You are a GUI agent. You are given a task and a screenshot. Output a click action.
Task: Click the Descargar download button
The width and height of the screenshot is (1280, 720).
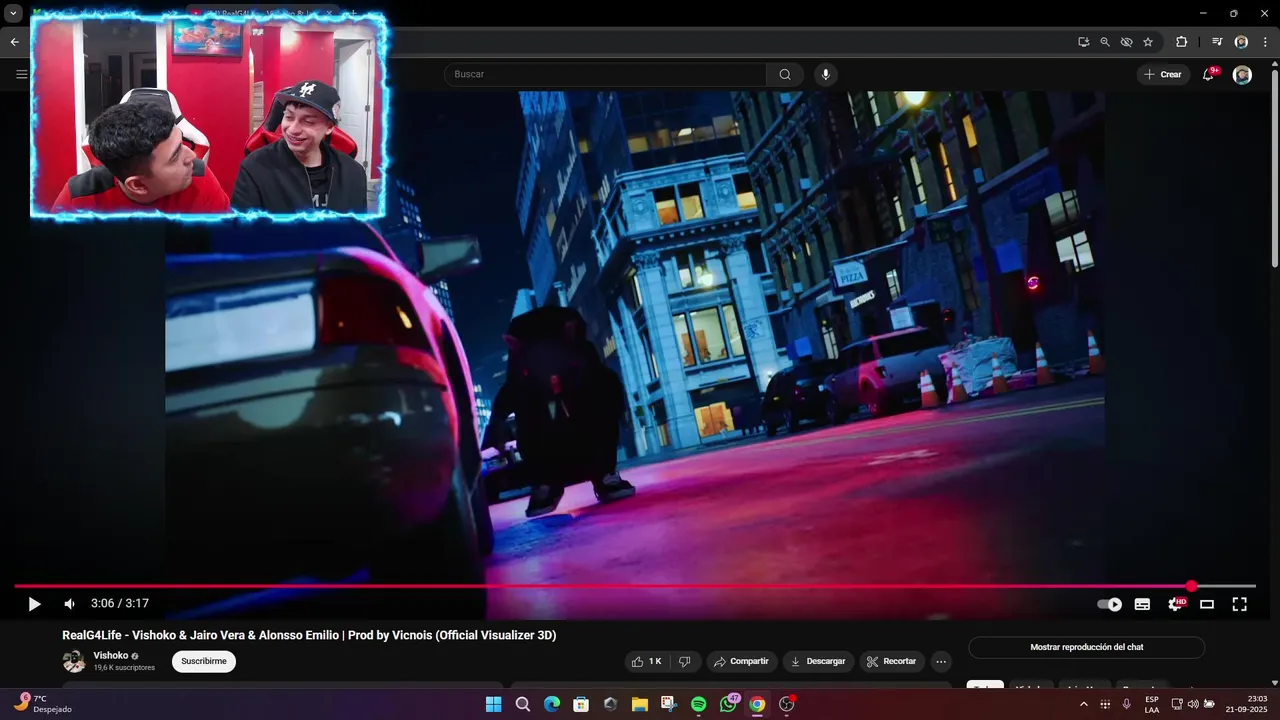pyautogui.click(x=817, y=661)
